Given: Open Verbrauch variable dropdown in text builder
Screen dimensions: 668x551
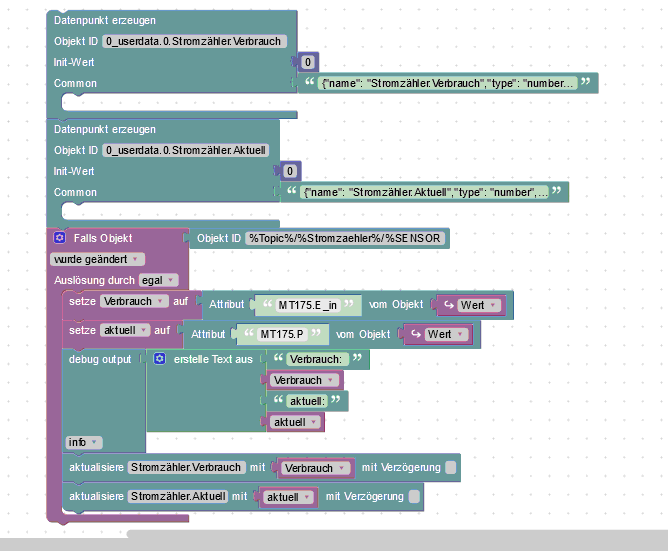Looking at the screenshot, I should 304,380.
